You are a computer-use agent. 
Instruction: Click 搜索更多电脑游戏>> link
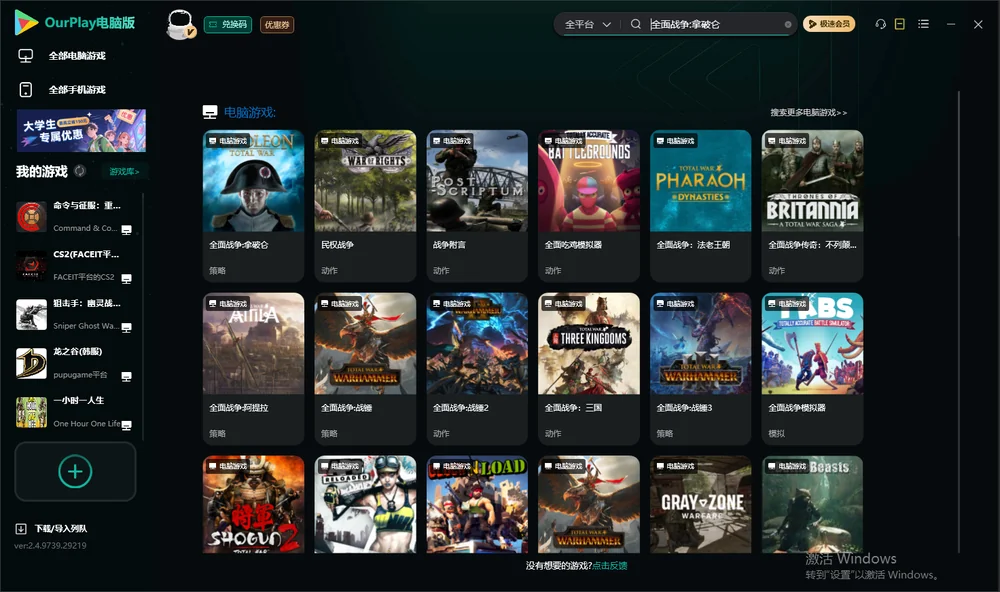809,113
